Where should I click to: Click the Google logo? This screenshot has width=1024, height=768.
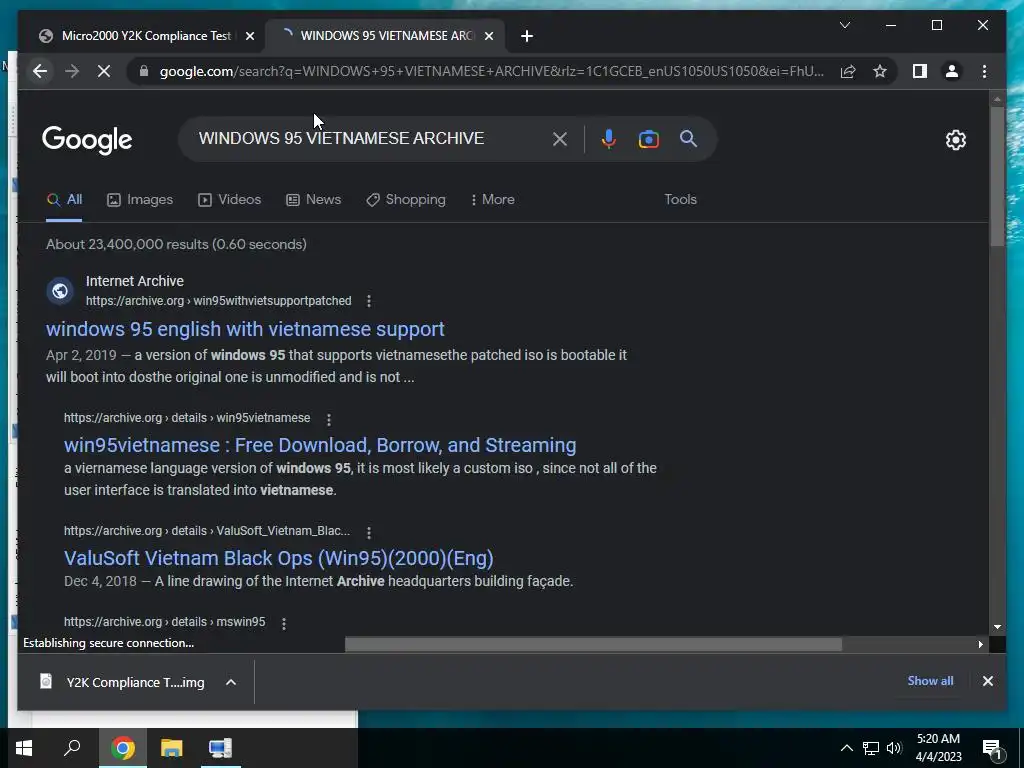pyautogui.click(x=87, y=140)
